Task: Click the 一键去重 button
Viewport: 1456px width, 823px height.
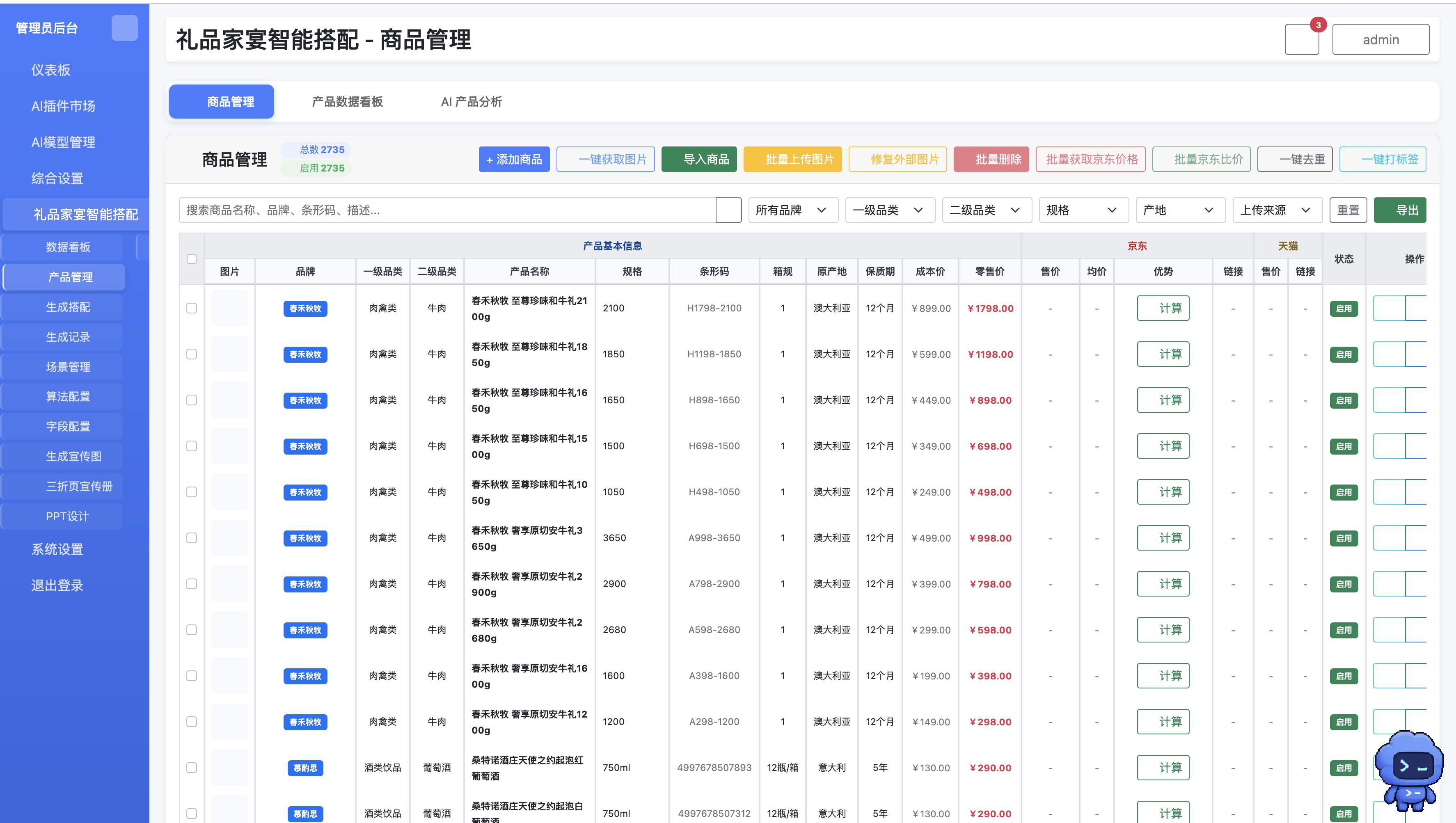Action: click(x=1295, y=160)
